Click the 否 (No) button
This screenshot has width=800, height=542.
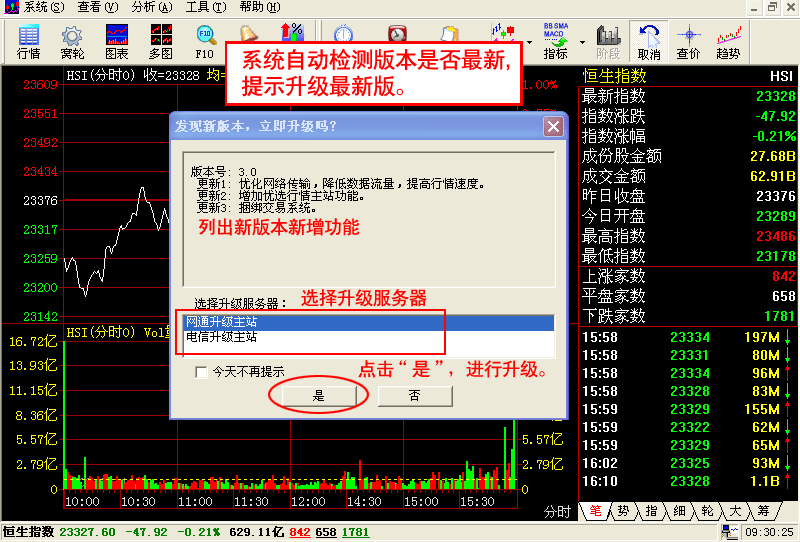414,396
